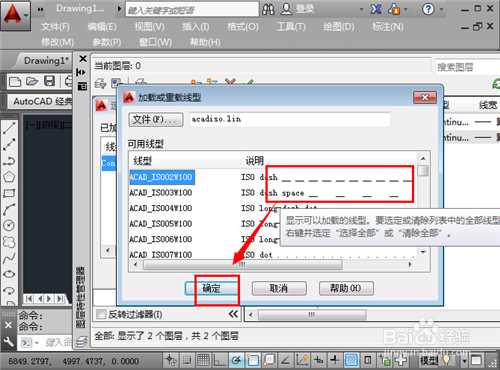Switch to the Drawing1* document tab

[x=46, y=61]
